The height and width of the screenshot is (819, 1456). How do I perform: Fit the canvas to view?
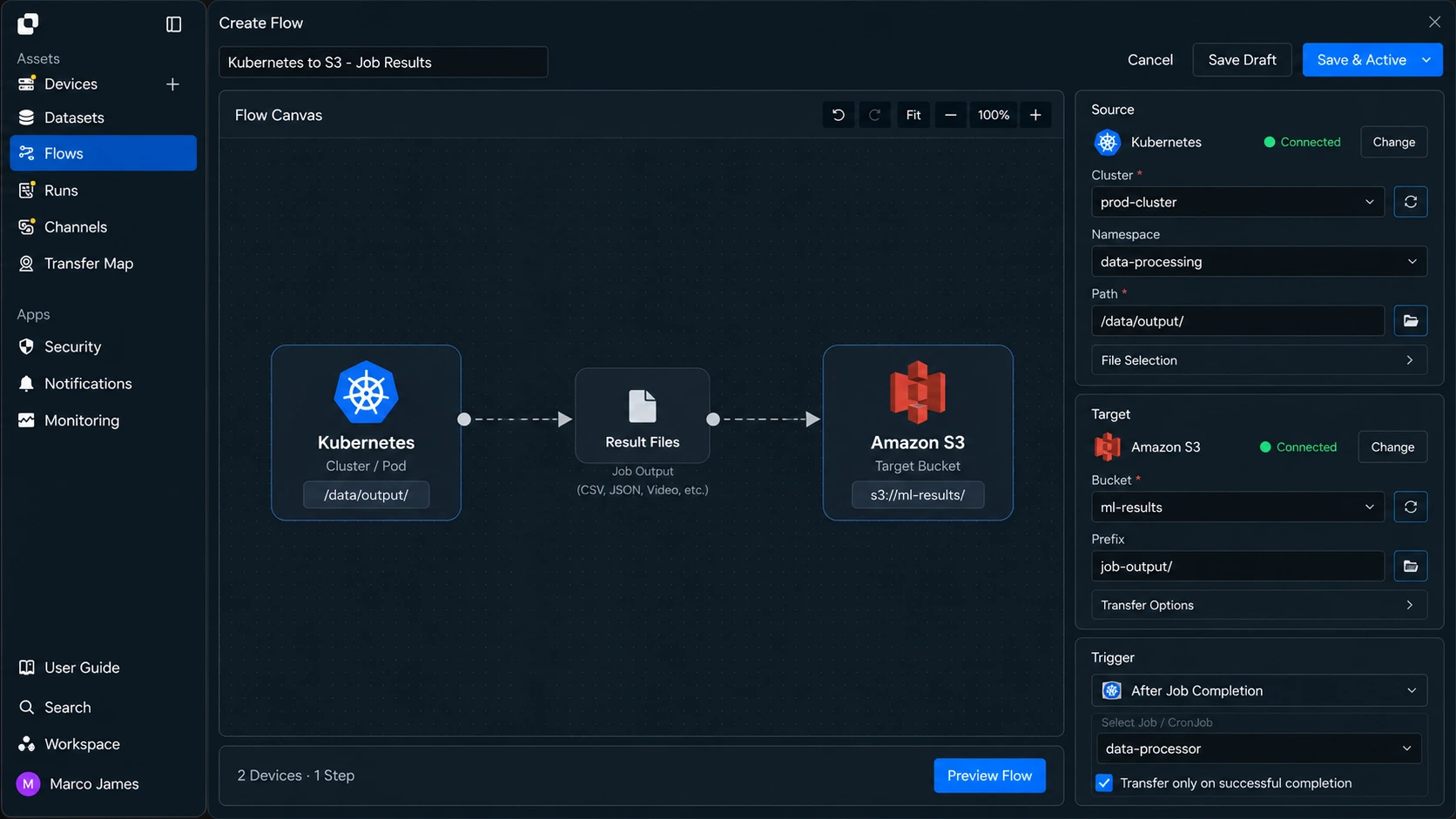coord(913,115)
